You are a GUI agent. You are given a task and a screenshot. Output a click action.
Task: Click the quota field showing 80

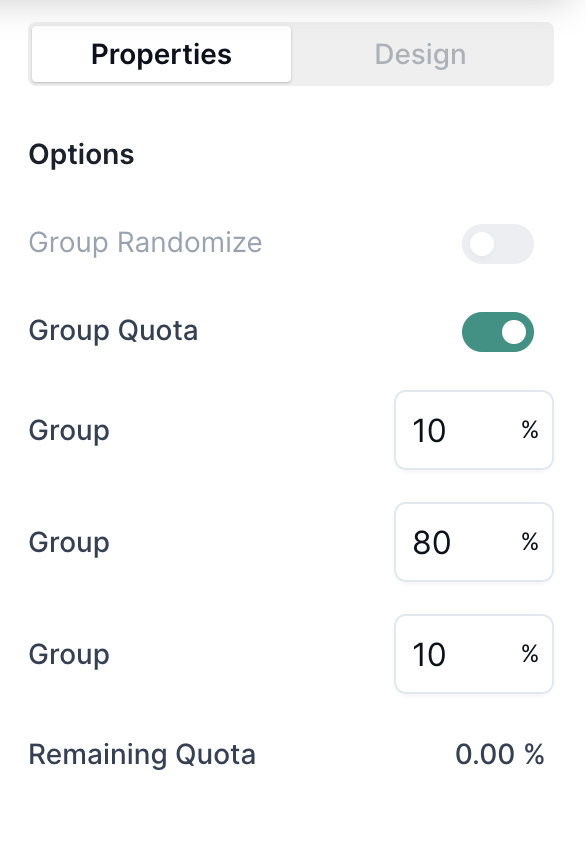474,542
